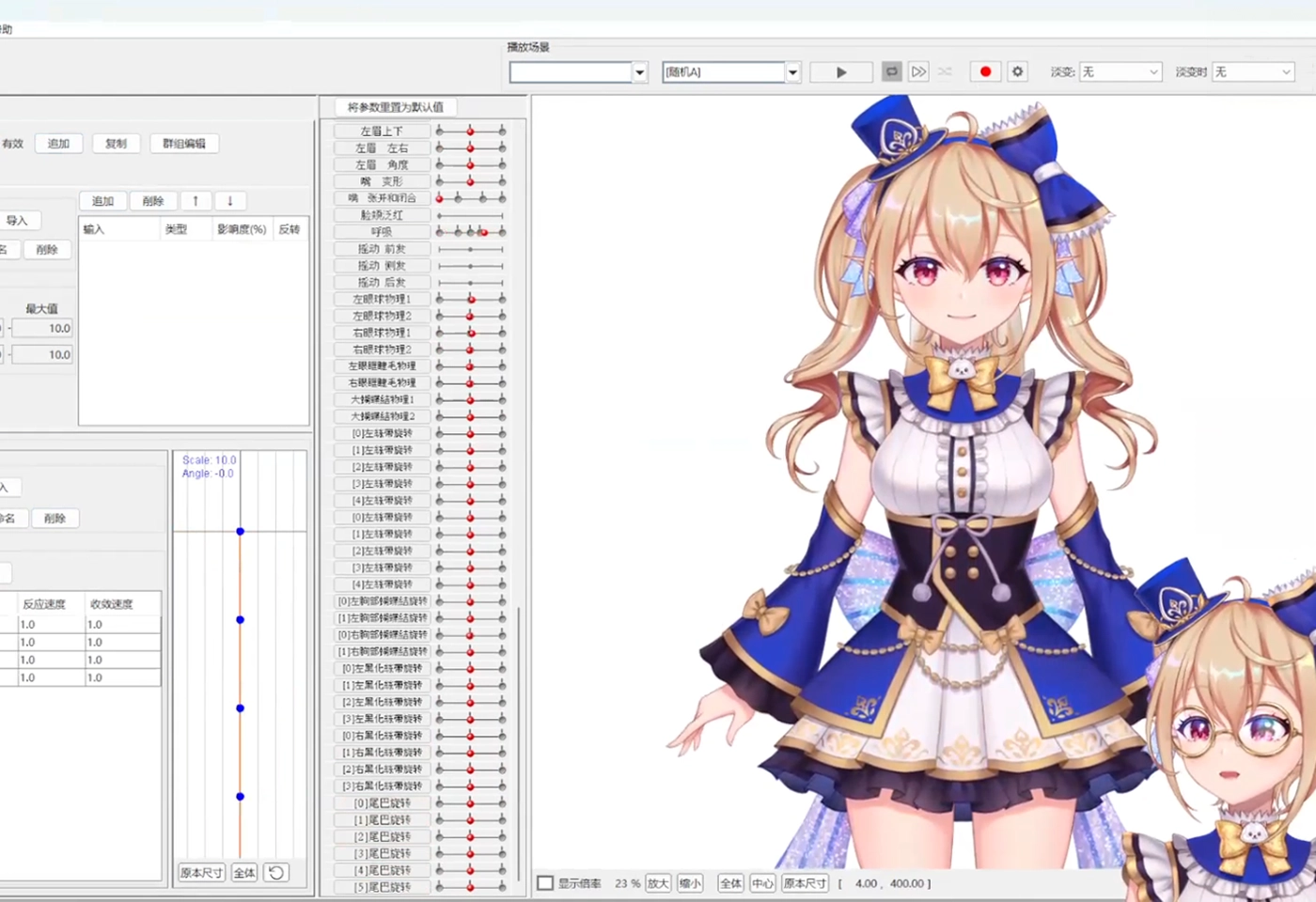Click 原本尺寸 button in the viewer bottom bar
The image size is (1316, 902).
pos(805,883)
